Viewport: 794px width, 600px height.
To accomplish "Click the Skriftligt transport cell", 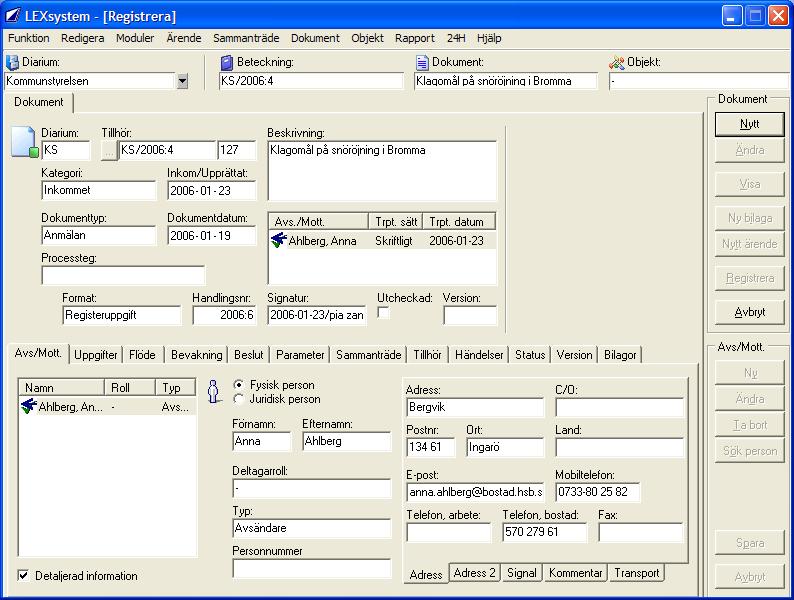I will point(394,241).
